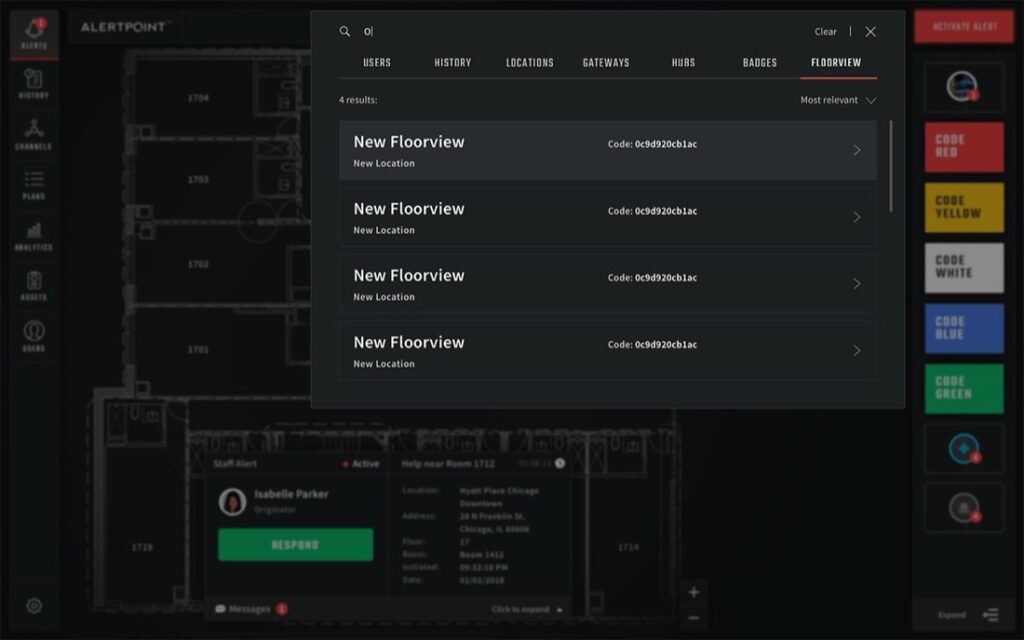Screen dimensions: 1024x640
Task: Select room 1701 on the floor plan
Action: tap(198, 349)
